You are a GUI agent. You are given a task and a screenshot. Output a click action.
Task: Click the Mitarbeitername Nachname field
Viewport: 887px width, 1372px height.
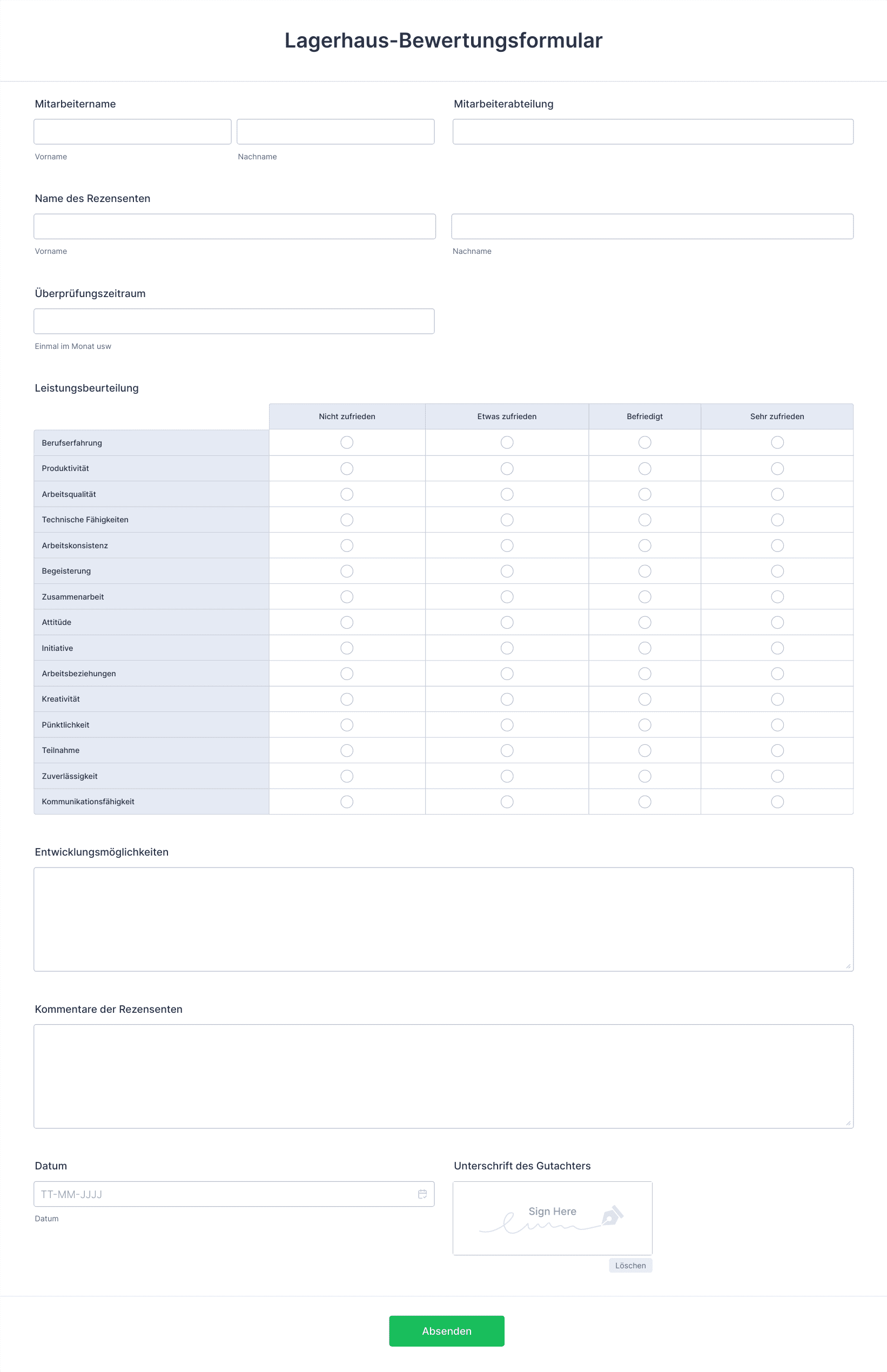(335, 132)
